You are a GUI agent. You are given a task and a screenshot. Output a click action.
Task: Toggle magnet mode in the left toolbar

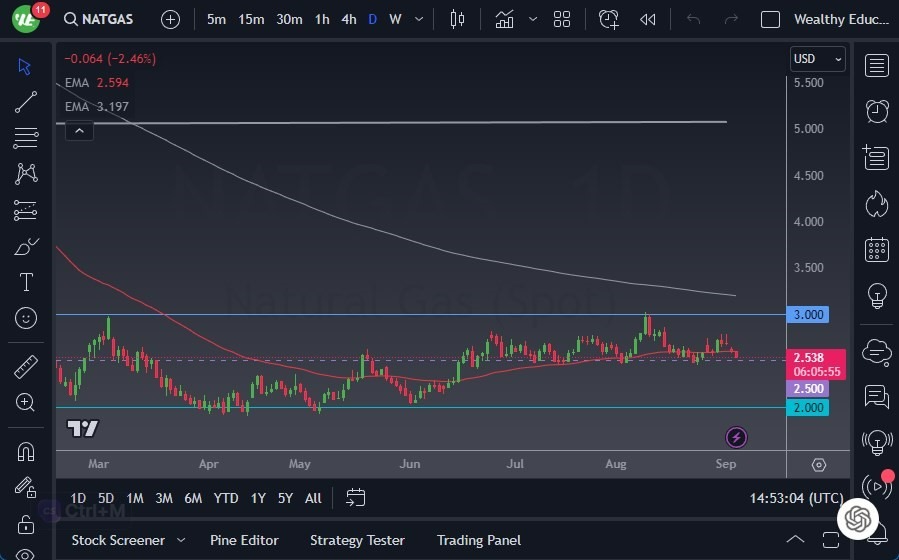26,451
